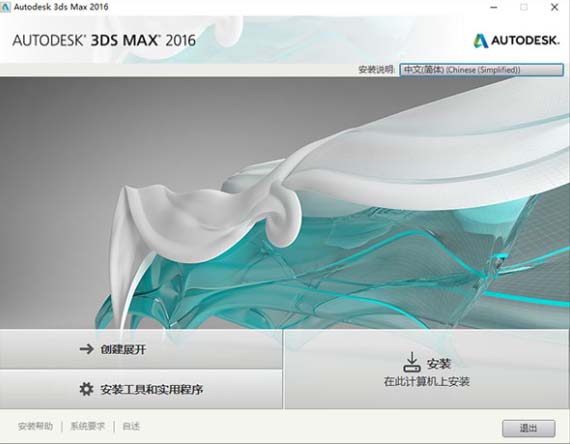This screenshot has height=444, width=570.
Task: Click the arrow icon beside 创建展开
Action: 87,349
